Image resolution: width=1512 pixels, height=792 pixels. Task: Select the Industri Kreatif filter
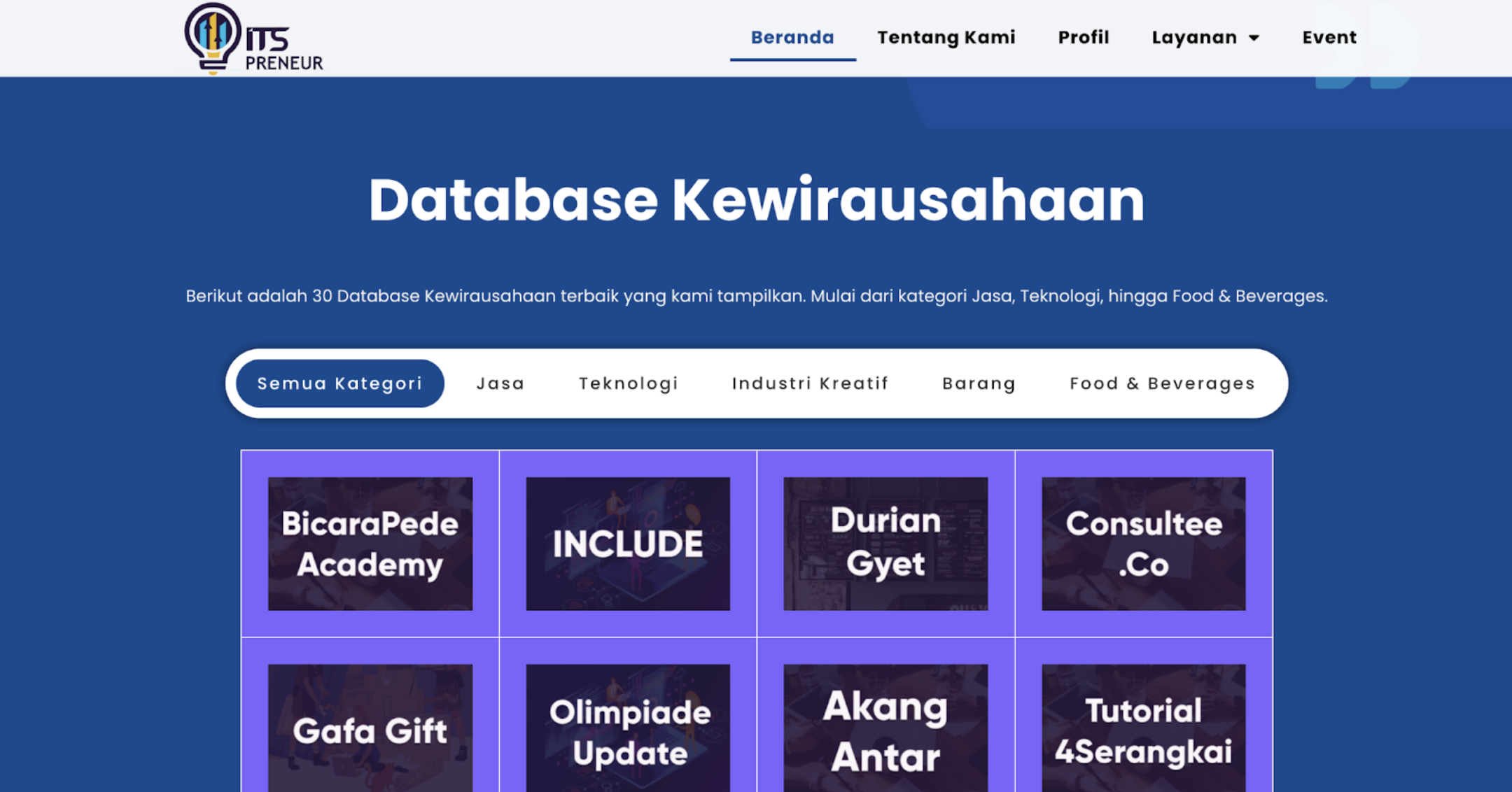tap(810, 383)
